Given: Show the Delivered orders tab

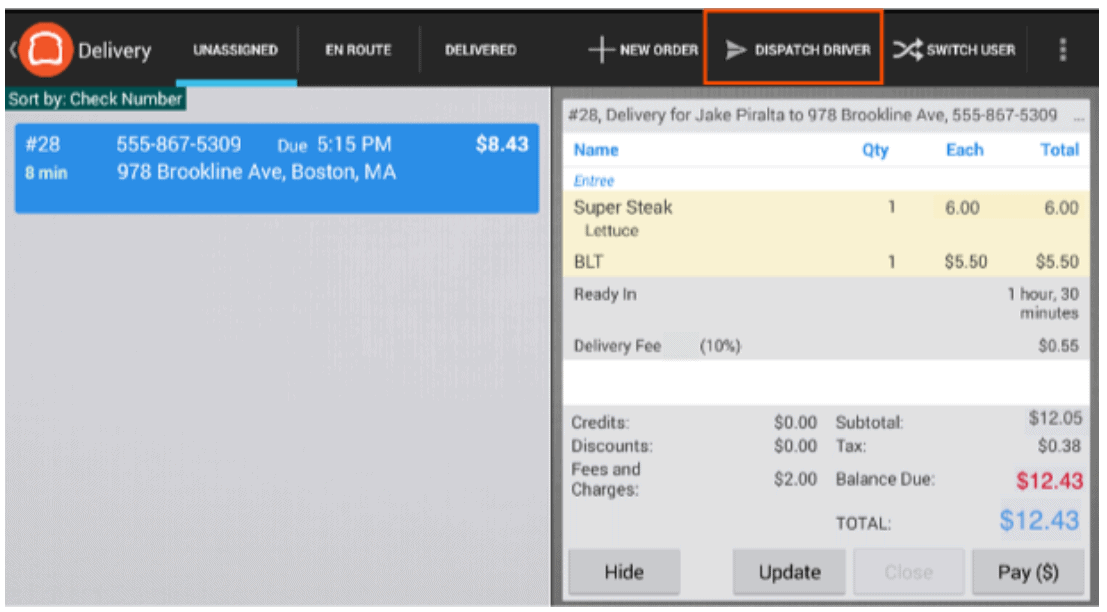Looking at the screenshot, I should [x=480, y=50].
